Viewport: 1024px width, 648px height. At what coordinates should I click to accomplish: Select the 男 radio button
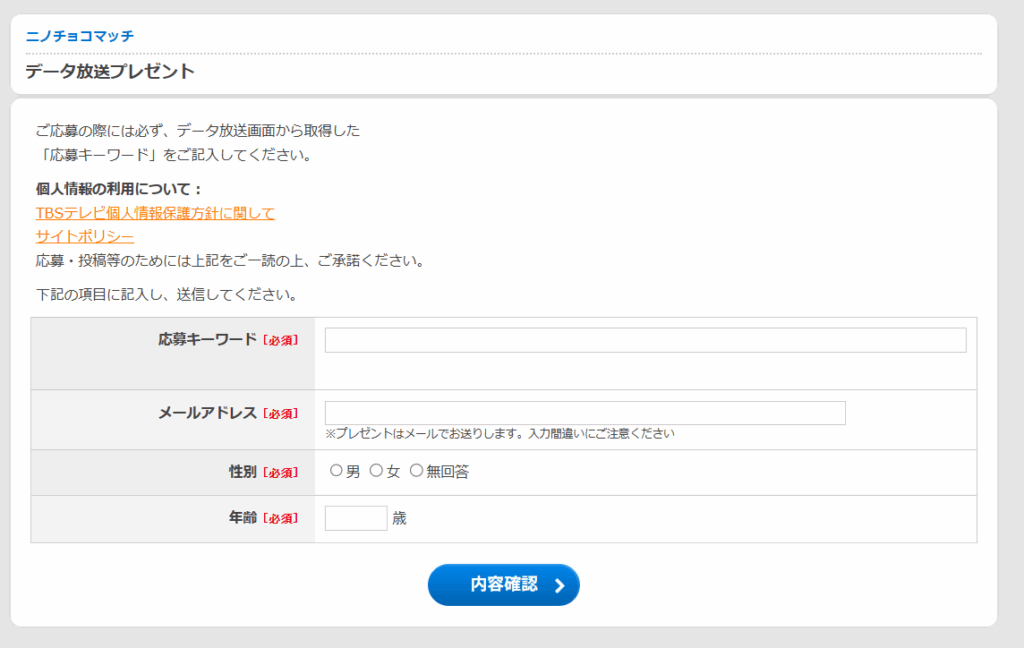tap(337, 471)
